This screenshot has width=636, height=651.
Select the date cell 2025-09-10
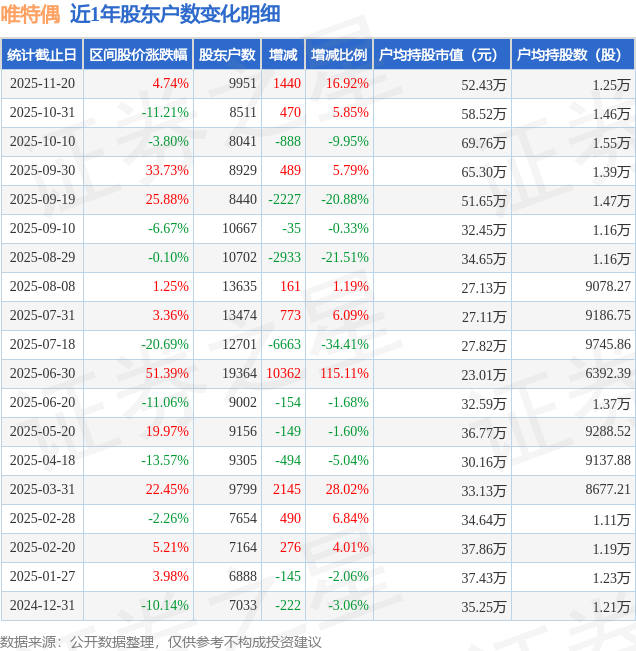[x=42, y=228]
